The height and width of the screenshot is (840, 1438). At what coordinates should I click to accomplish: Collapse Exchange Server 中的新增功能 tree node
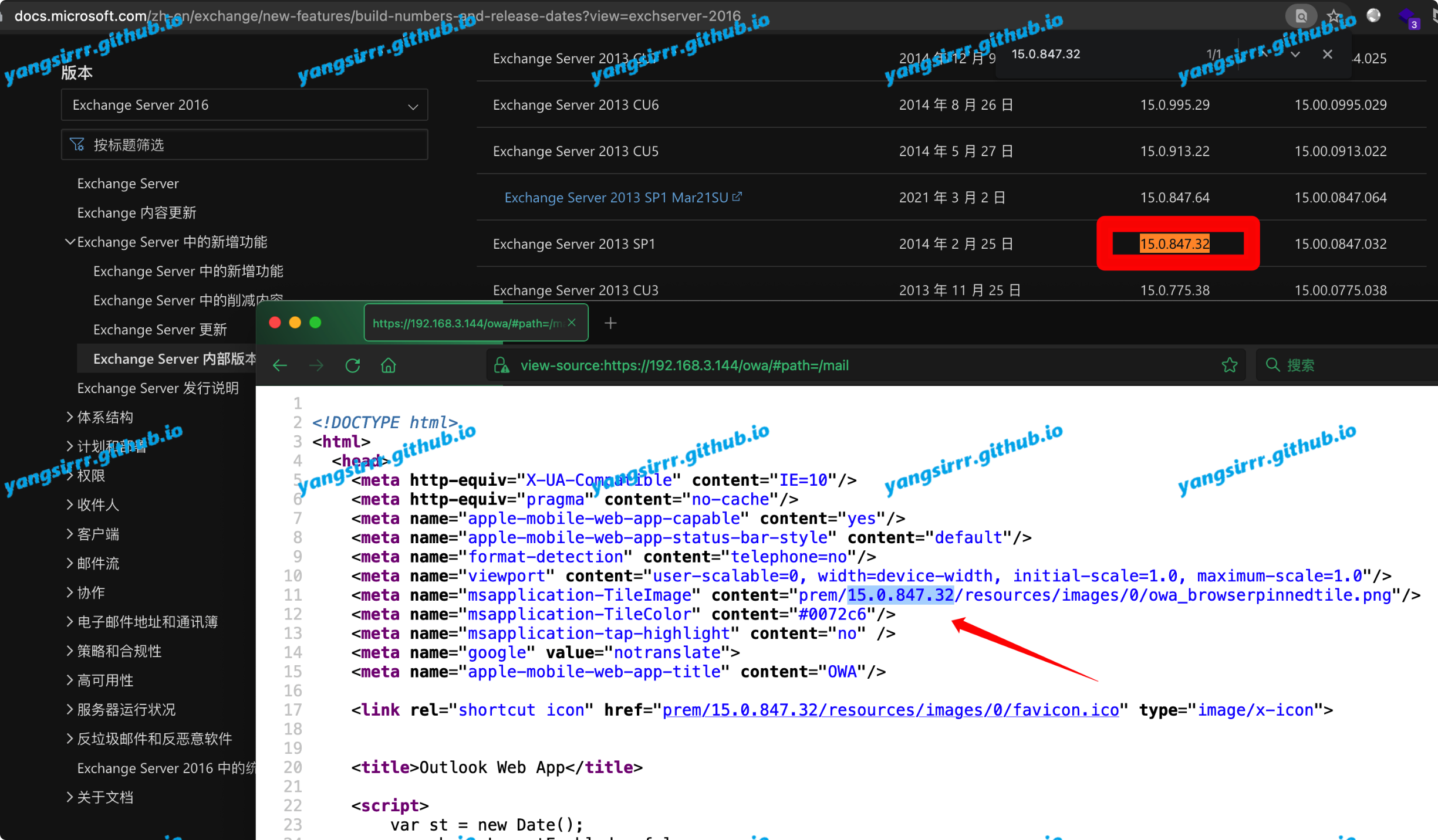(x=70, y=242)
